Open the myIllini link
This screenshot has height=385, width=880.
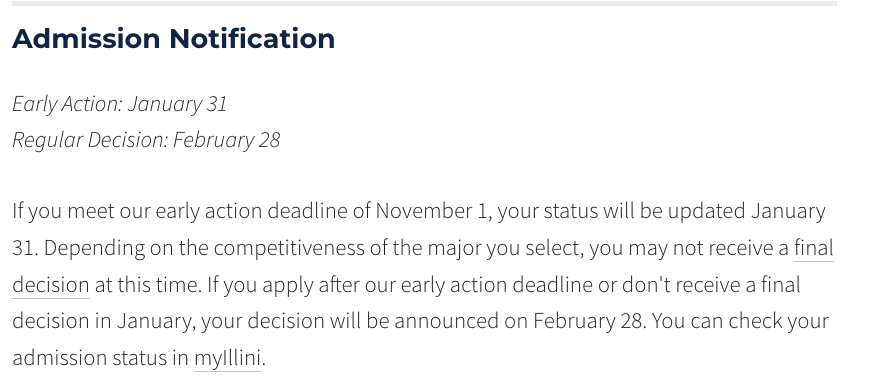point(227,358)
